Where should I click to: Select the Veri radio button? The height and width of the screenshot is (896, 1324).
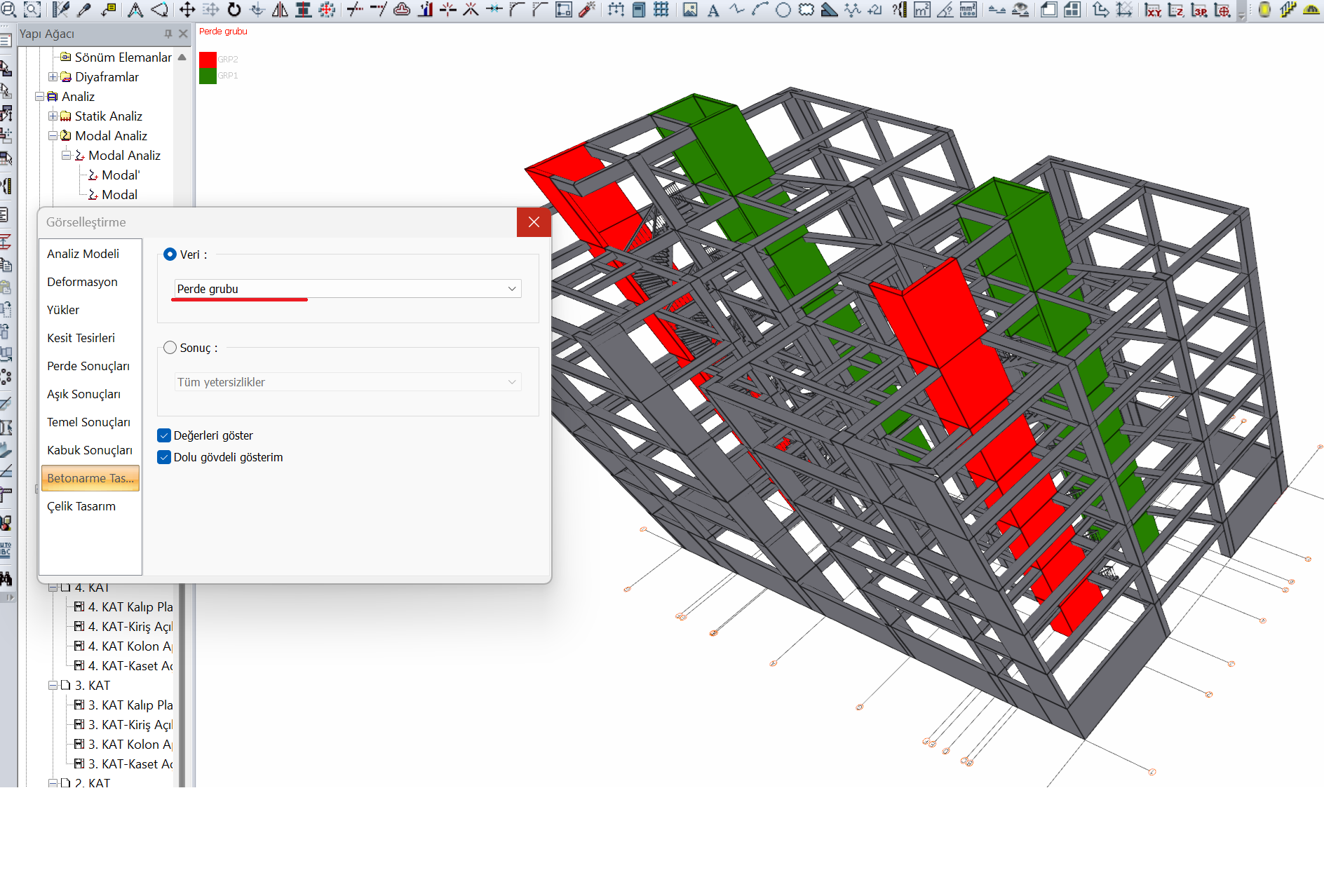coord(170,254)
